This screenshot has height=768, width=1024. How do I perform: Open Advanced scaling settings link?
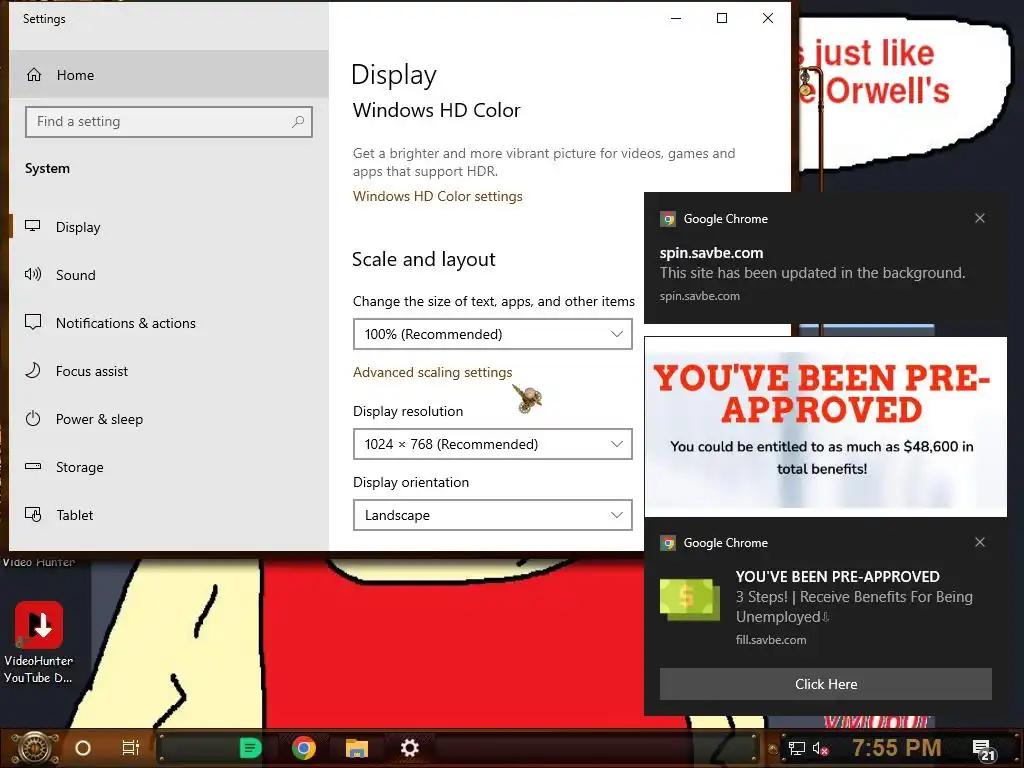pos(432,372)
